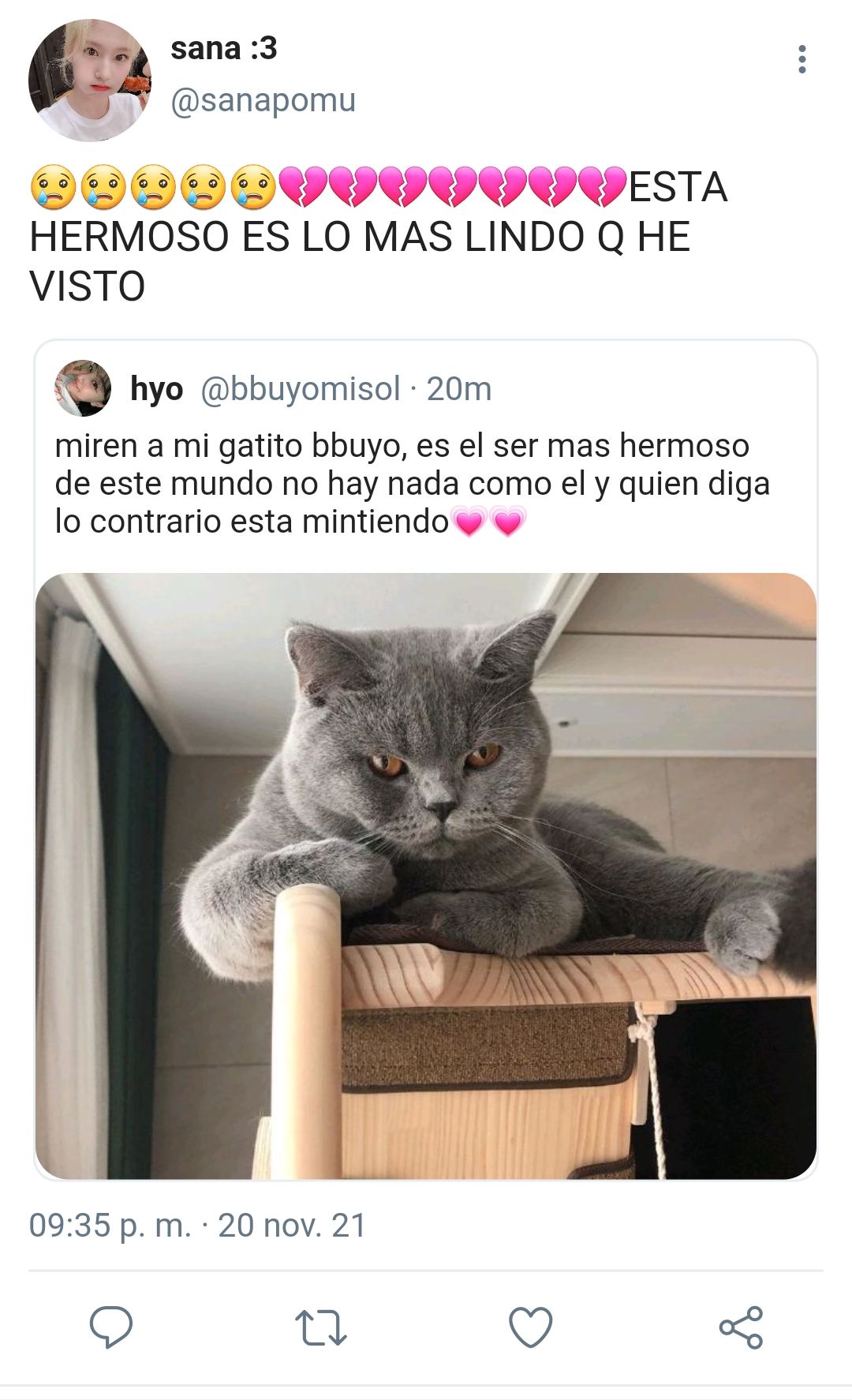Tap pink hearts in quoted tweet
The height and width of the screenshot is (1400, 852).
pos(488,522)
